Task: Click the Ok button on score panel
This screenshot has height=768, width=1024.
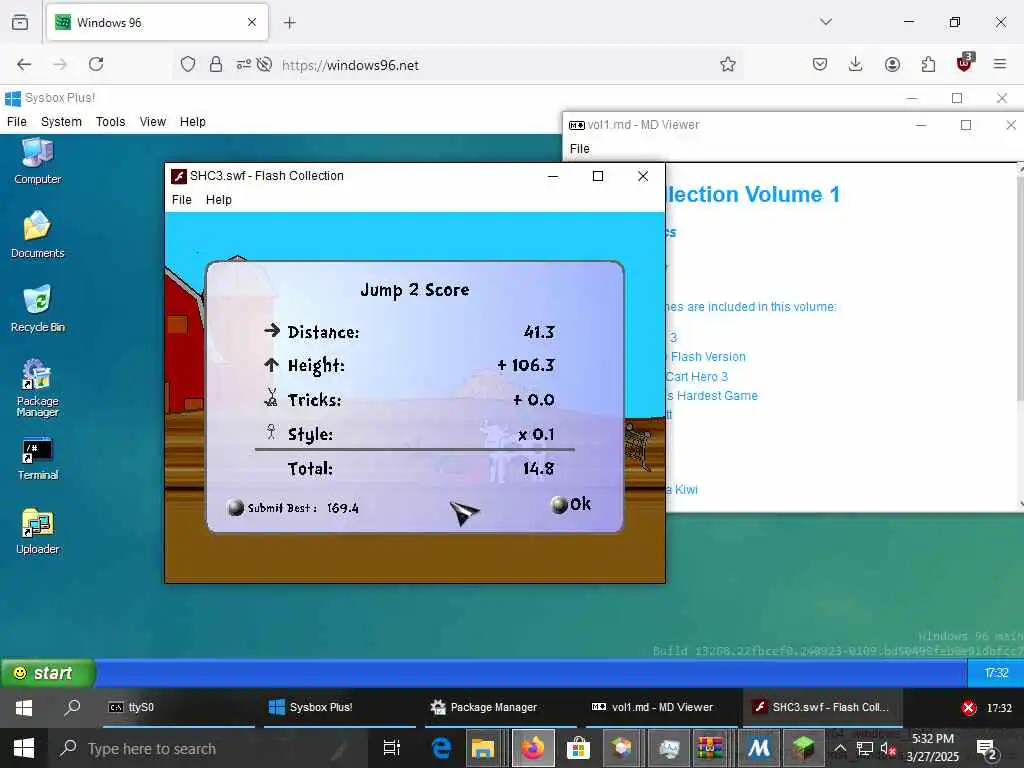Action: [571, 504]
